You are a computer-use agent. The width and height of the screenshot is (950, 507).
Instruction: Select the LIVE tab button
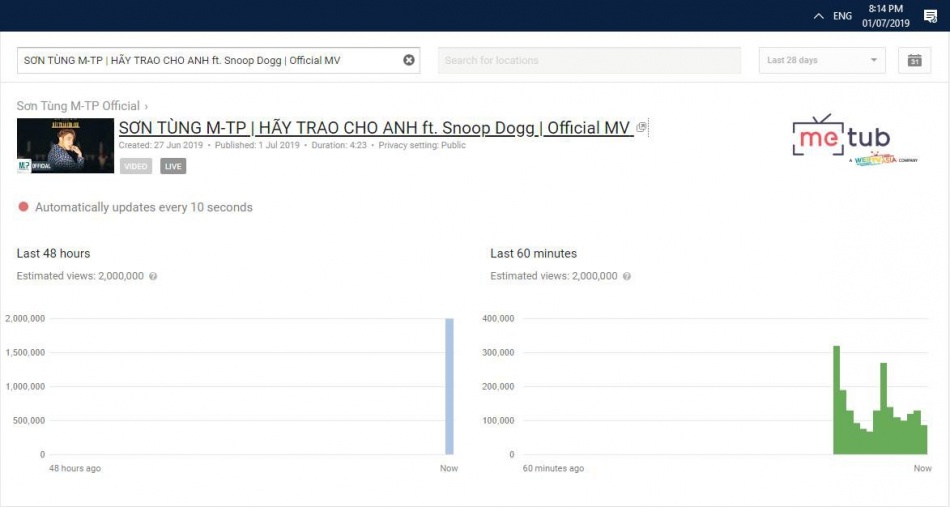coord(173,166)
